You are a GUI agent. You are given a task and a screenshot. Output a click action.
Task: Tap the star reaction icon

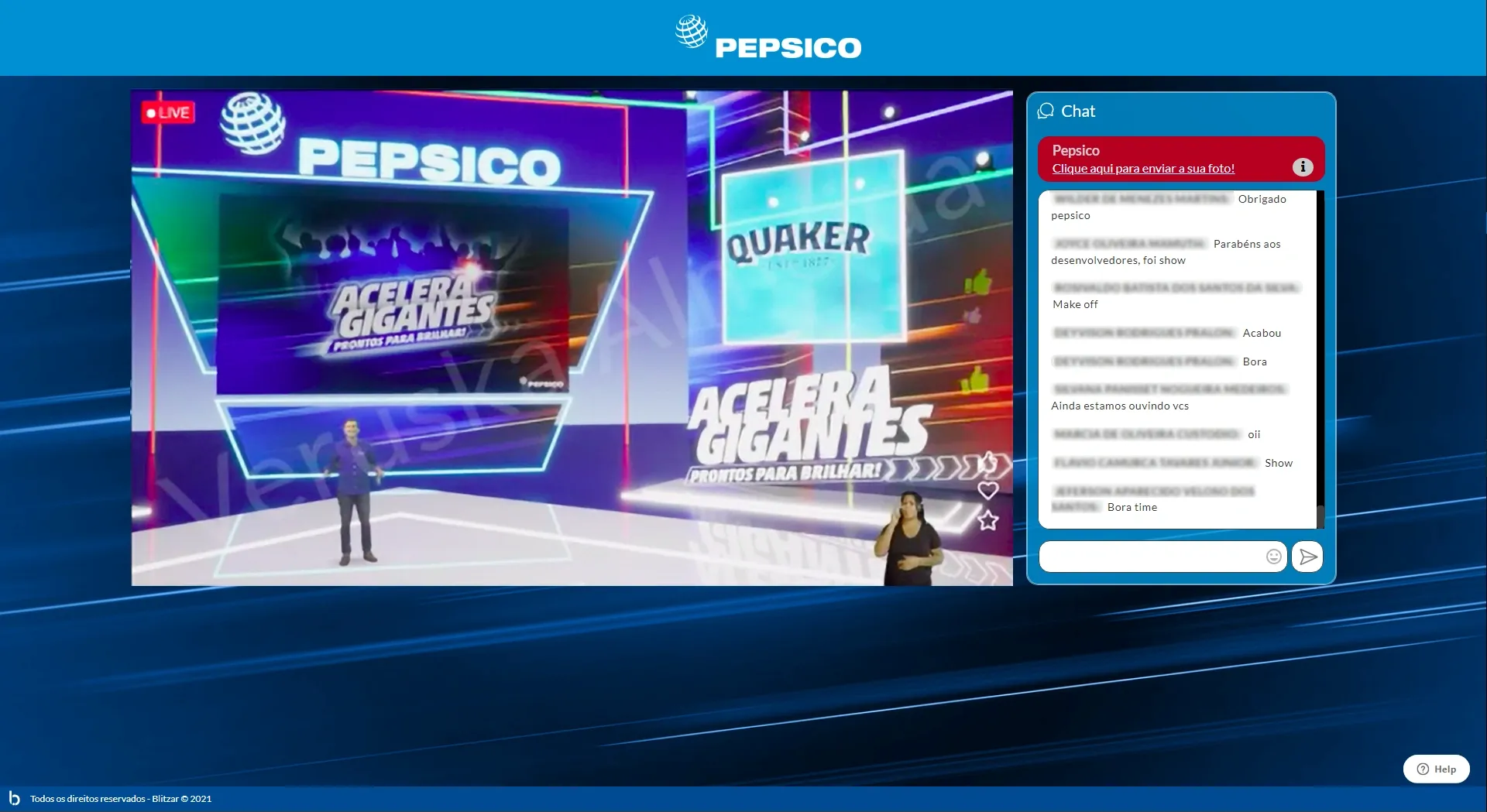(x=987, y=520)
